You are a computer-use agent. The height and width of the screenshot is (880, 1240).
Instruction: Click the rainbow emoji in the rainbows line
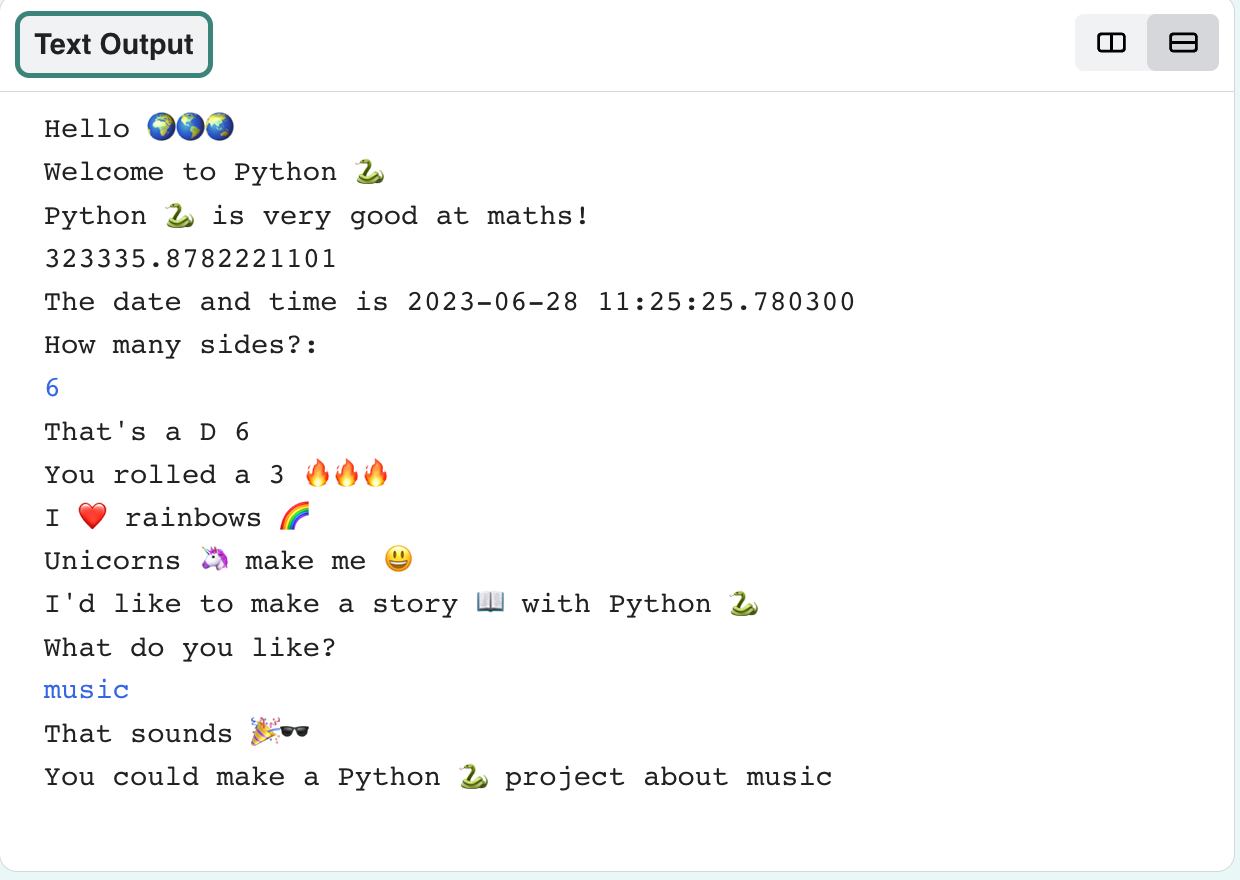point(295,517)
